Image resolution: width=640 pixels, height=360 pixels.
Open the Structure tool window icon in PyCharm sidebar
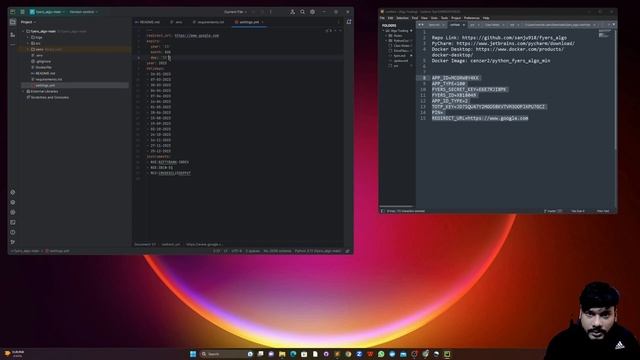coord(13,35)
